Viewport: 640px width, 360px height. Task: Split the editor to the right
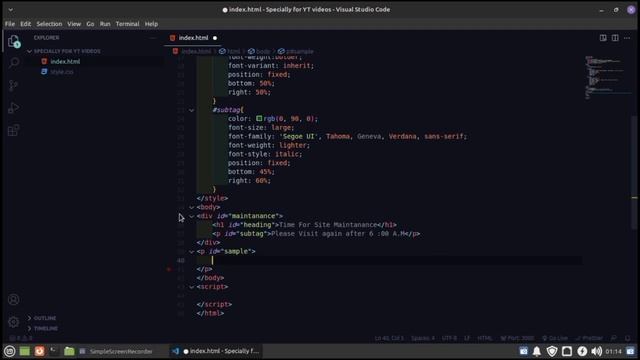(615, 38)
